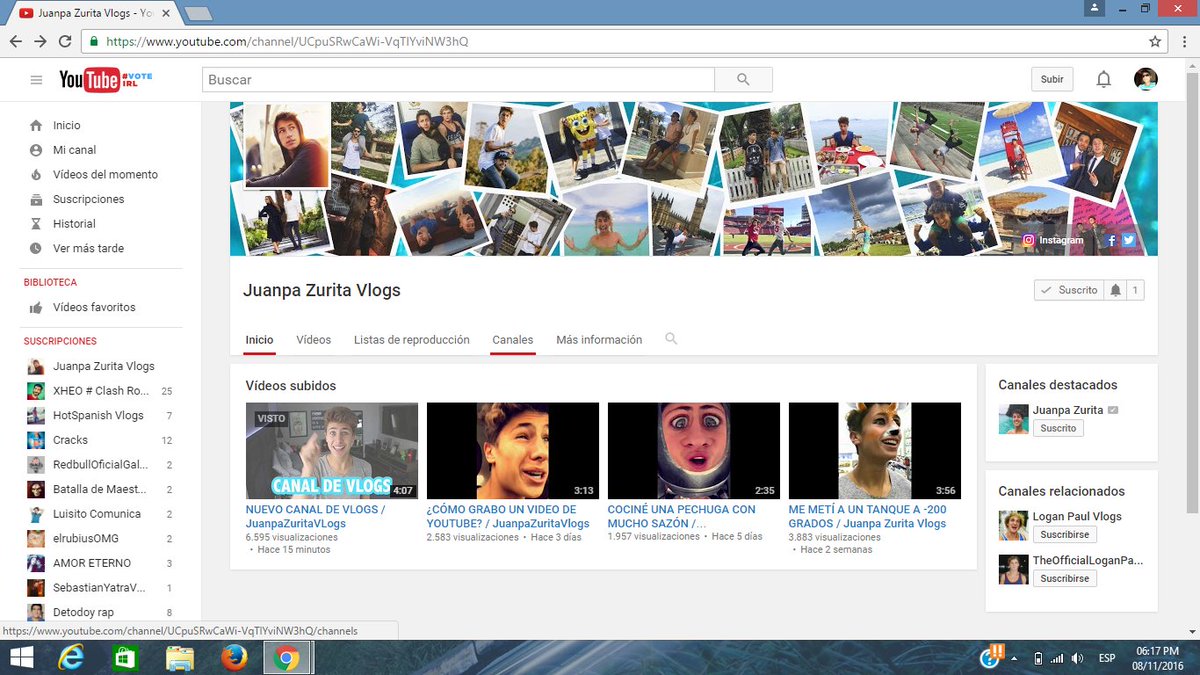Click the search magnifier button
This screenshot has width=1200, height=675.
point(743,80)
